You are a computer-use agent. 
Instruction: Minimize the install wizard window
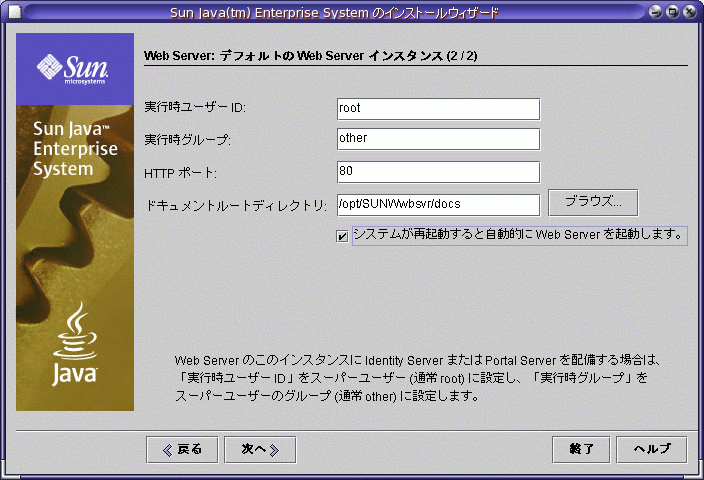(x=655, y=12)
